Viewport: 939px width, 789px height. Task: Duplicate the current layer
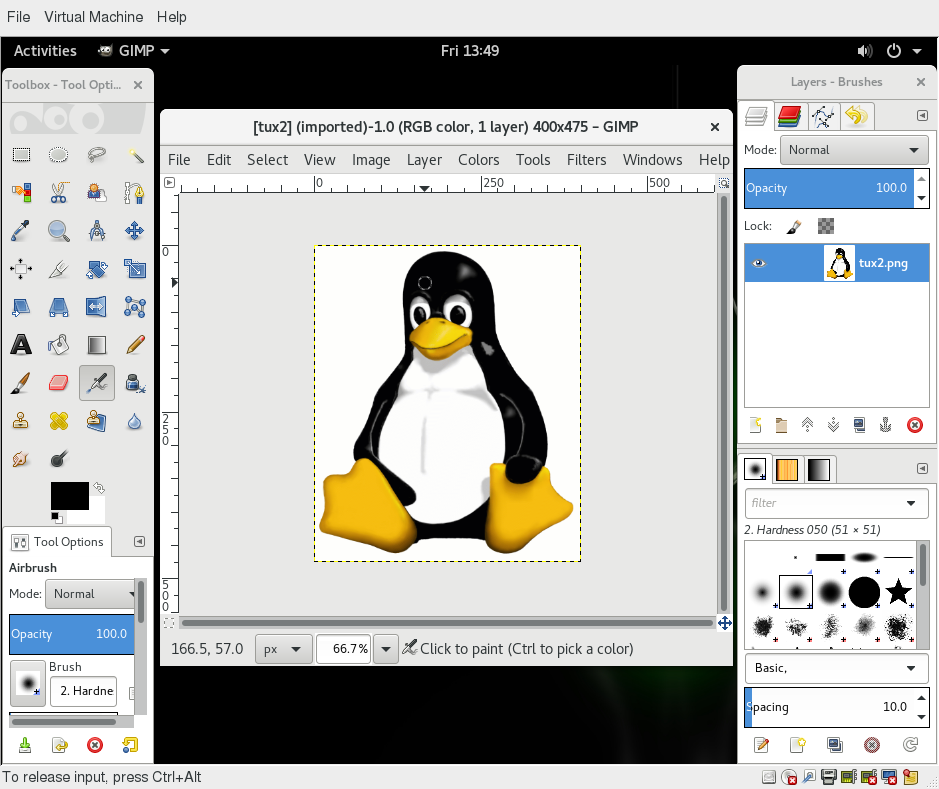[859, 425]
